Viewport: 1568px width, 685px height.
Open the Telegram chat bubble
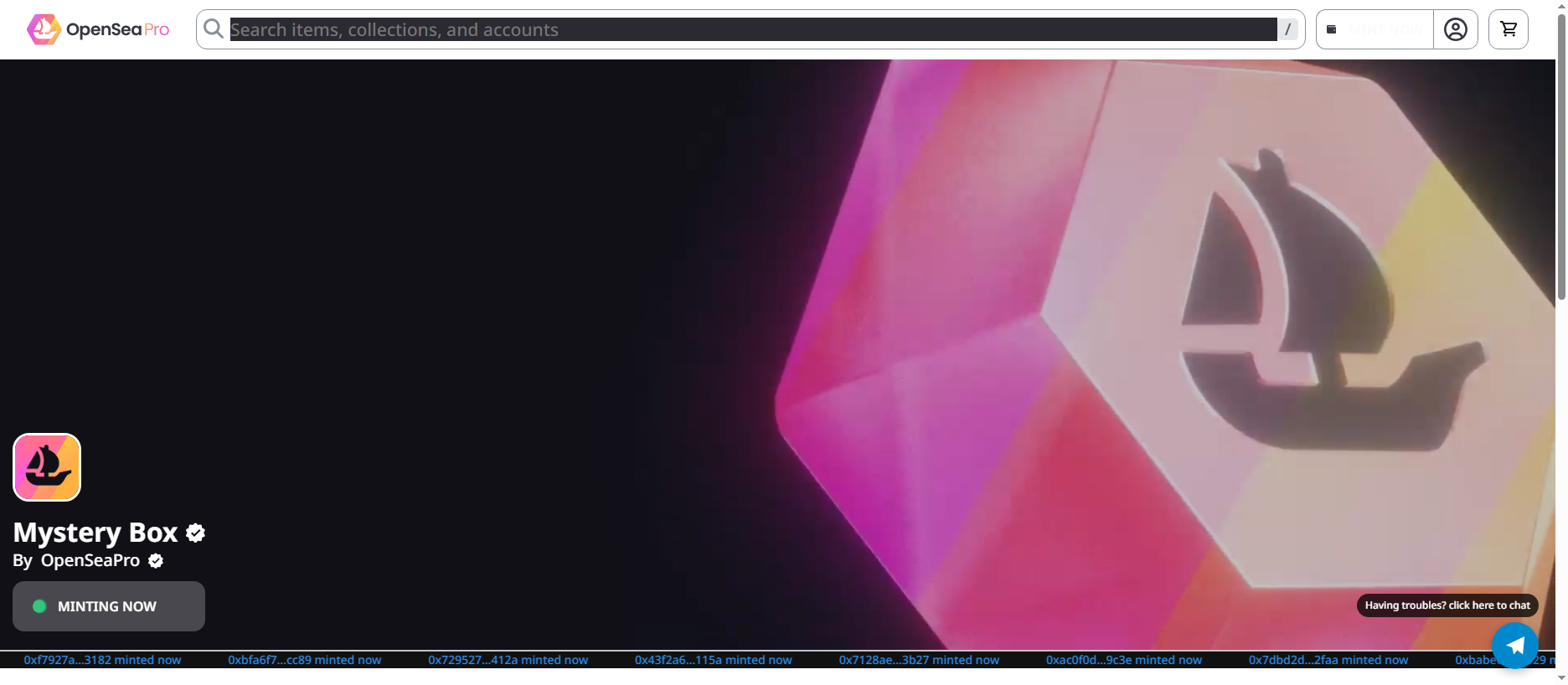tap(1515, 646)
